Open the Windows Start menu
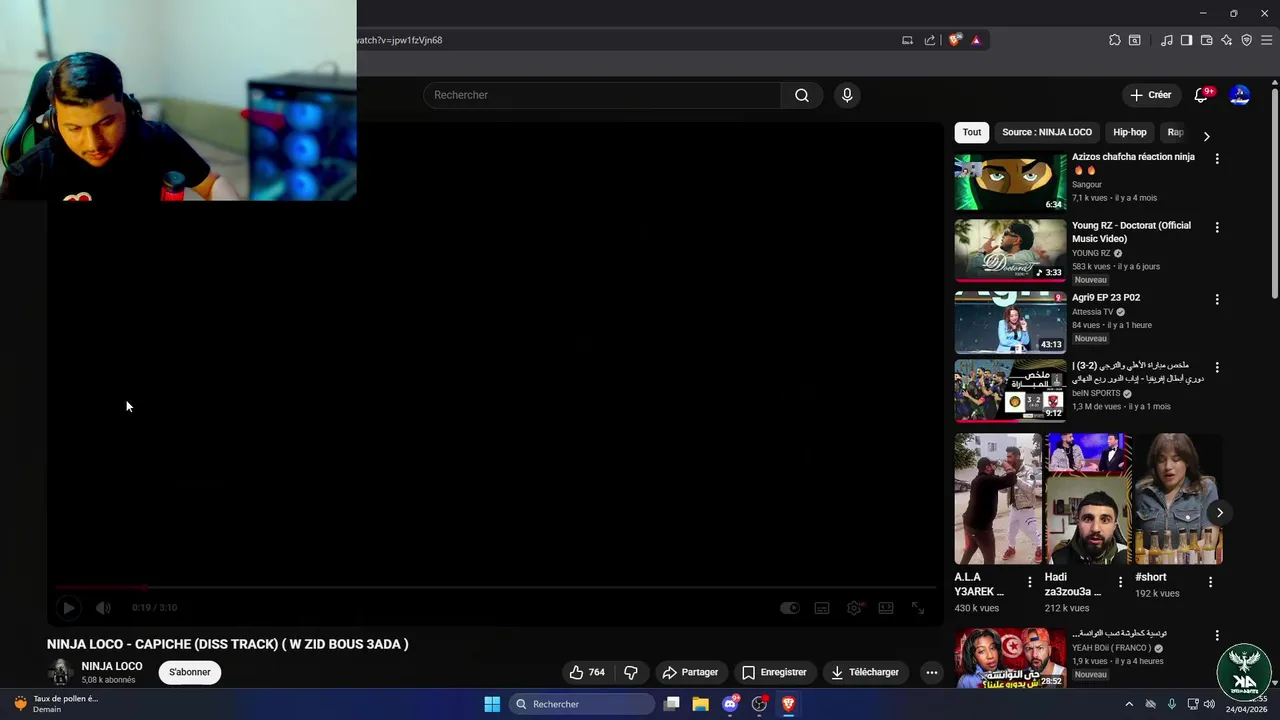The height and width of the screenshot is (720, 1280). 492,704
